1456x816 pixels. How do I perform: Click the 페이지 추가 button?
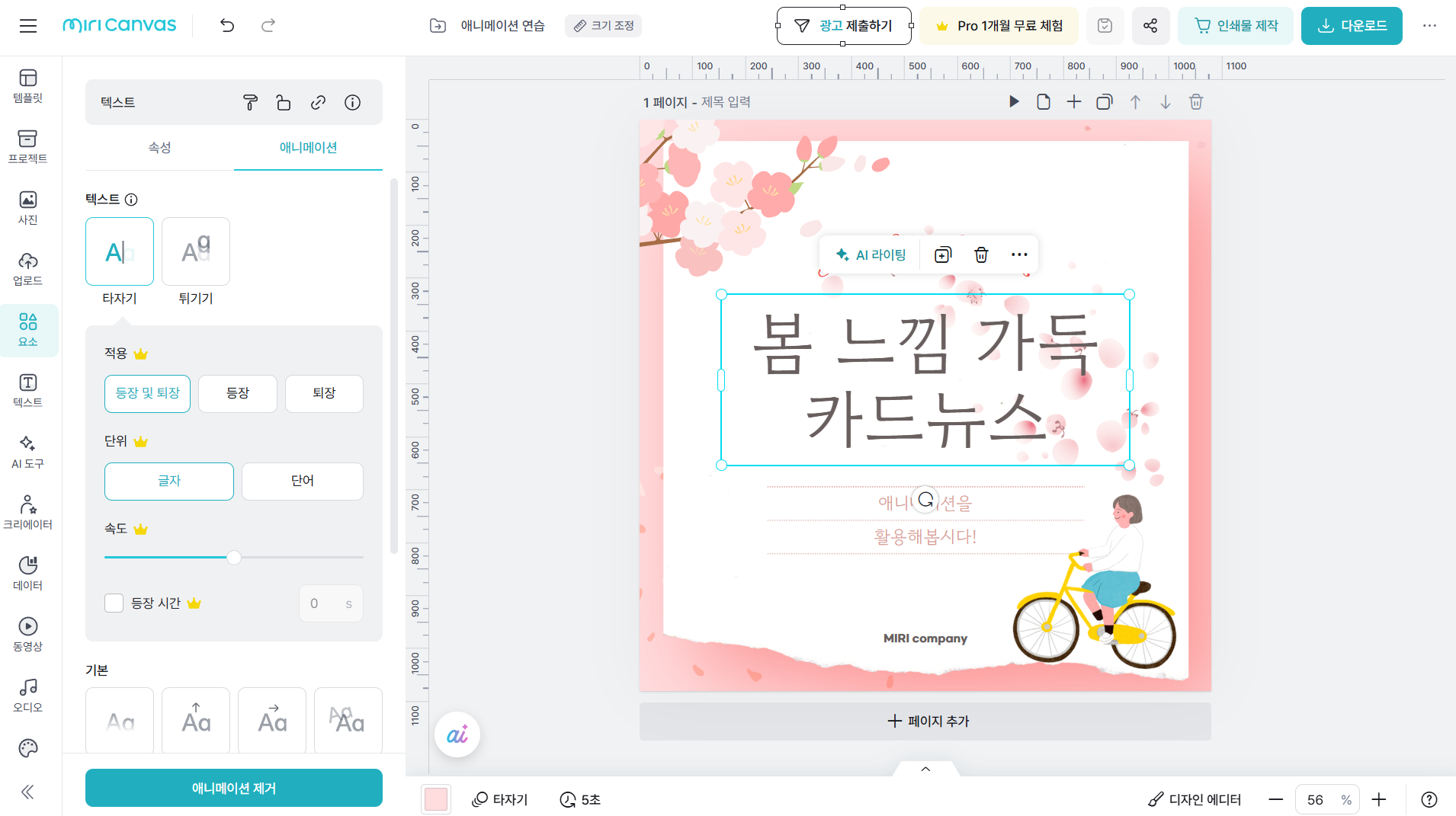point(925,722)
